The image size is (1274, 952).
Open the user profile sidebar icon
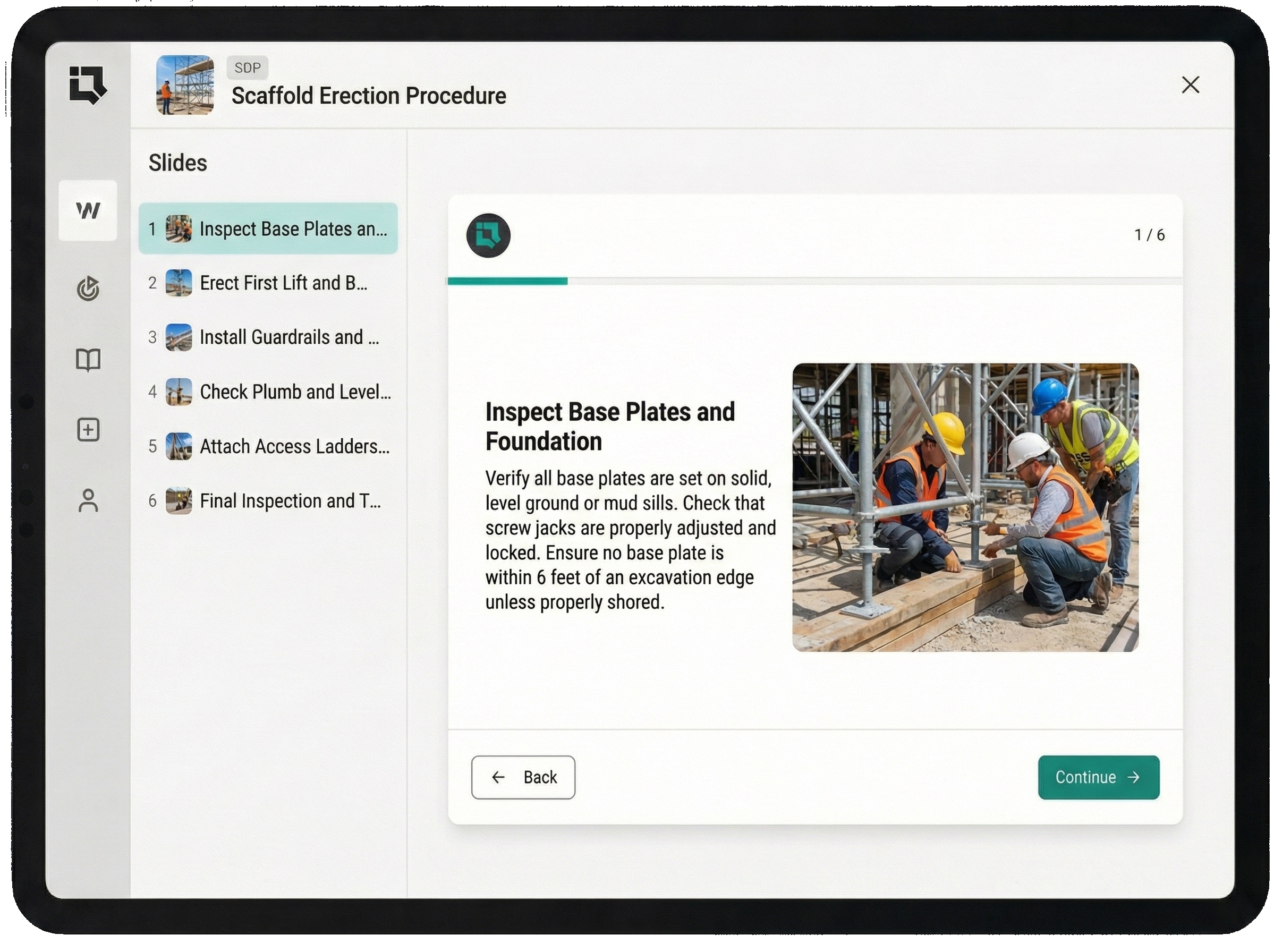pyautogui.click(x=88, y=500)
